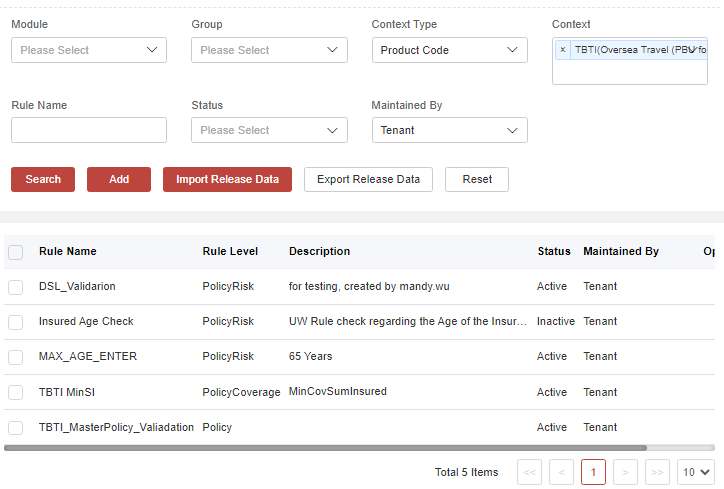Image resolution: width=724 pixels, height=489 pixels.
Task: Click the TBTI_MasterPolicy_Valiadation rule name
Action: point(116,427)
